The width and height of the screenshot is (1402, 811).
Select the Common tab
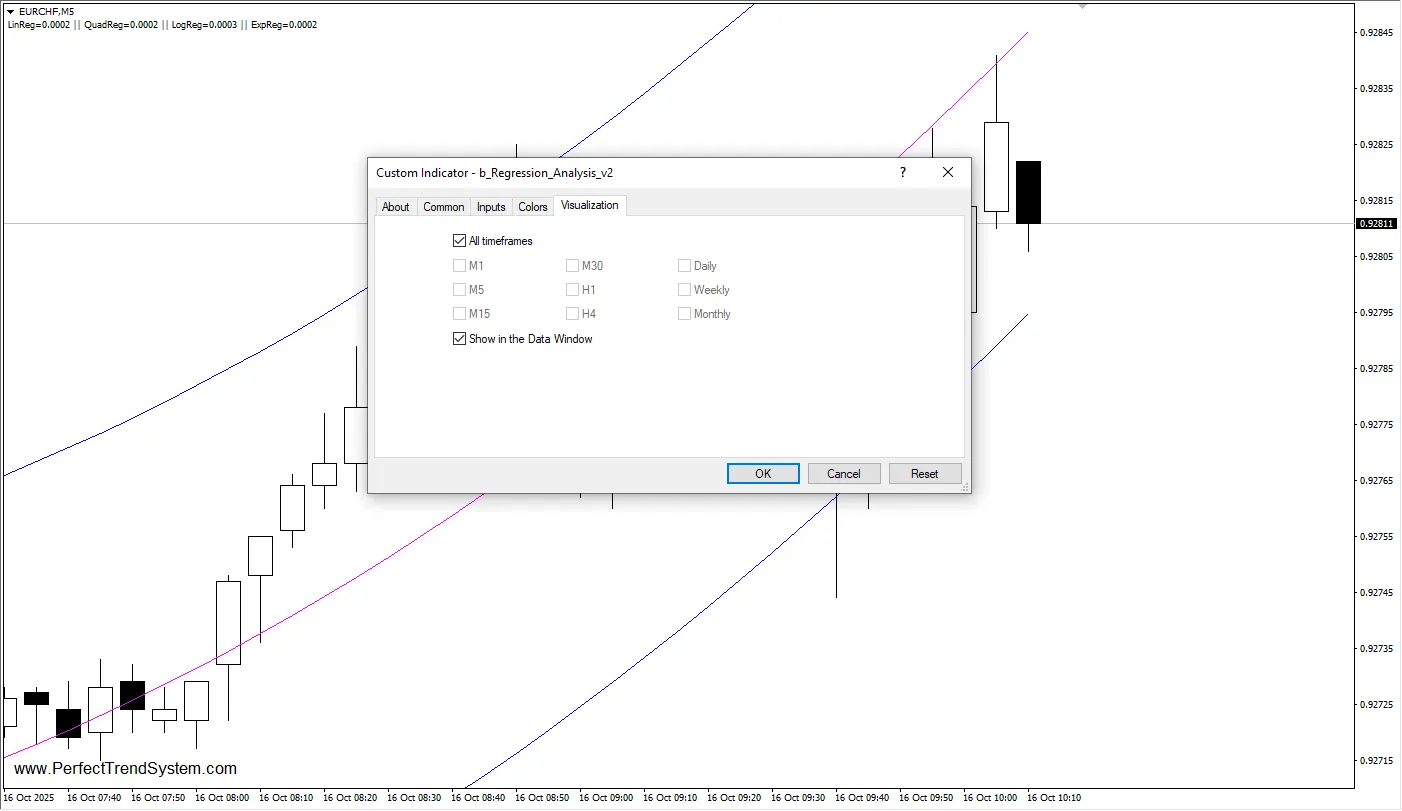point(443,206)
